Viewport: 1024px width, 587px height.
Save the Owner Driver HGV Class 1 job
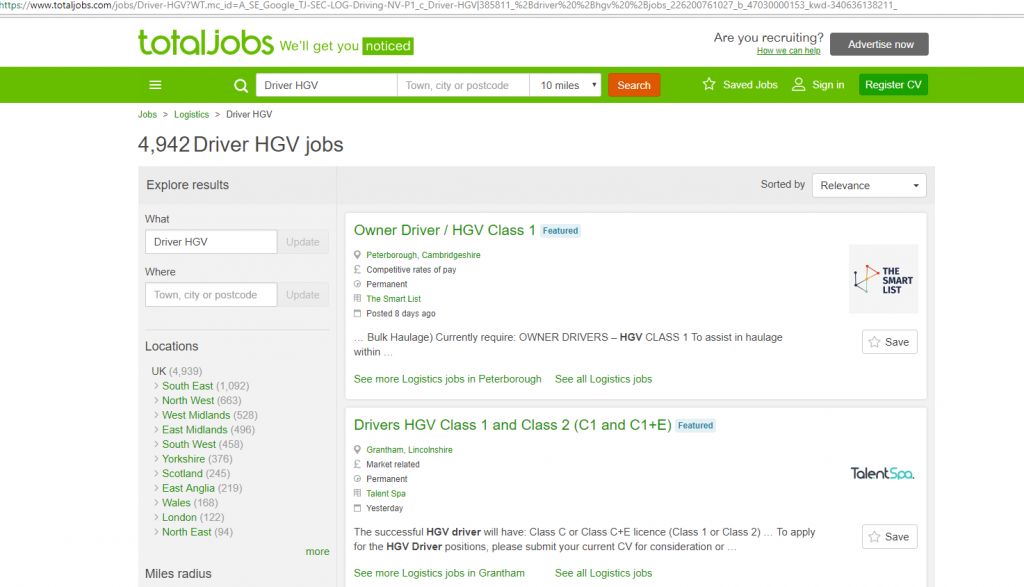click(x=889, y=341)
